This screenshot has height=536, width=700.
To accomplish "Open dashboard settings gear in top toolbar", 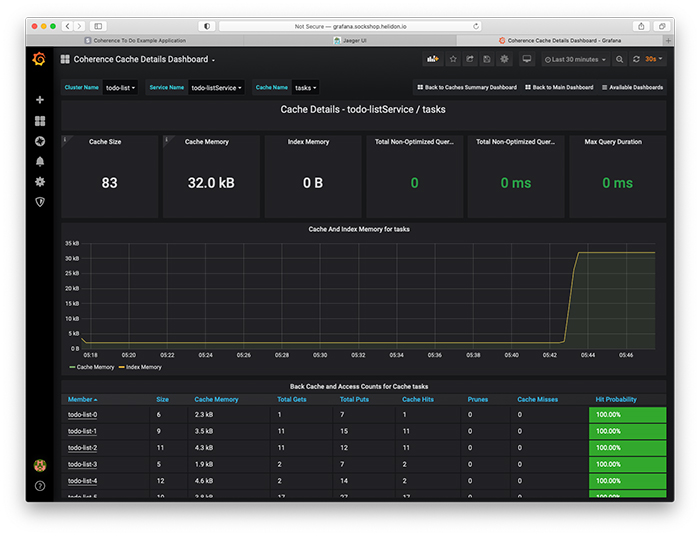I will (x=504, y=59).
